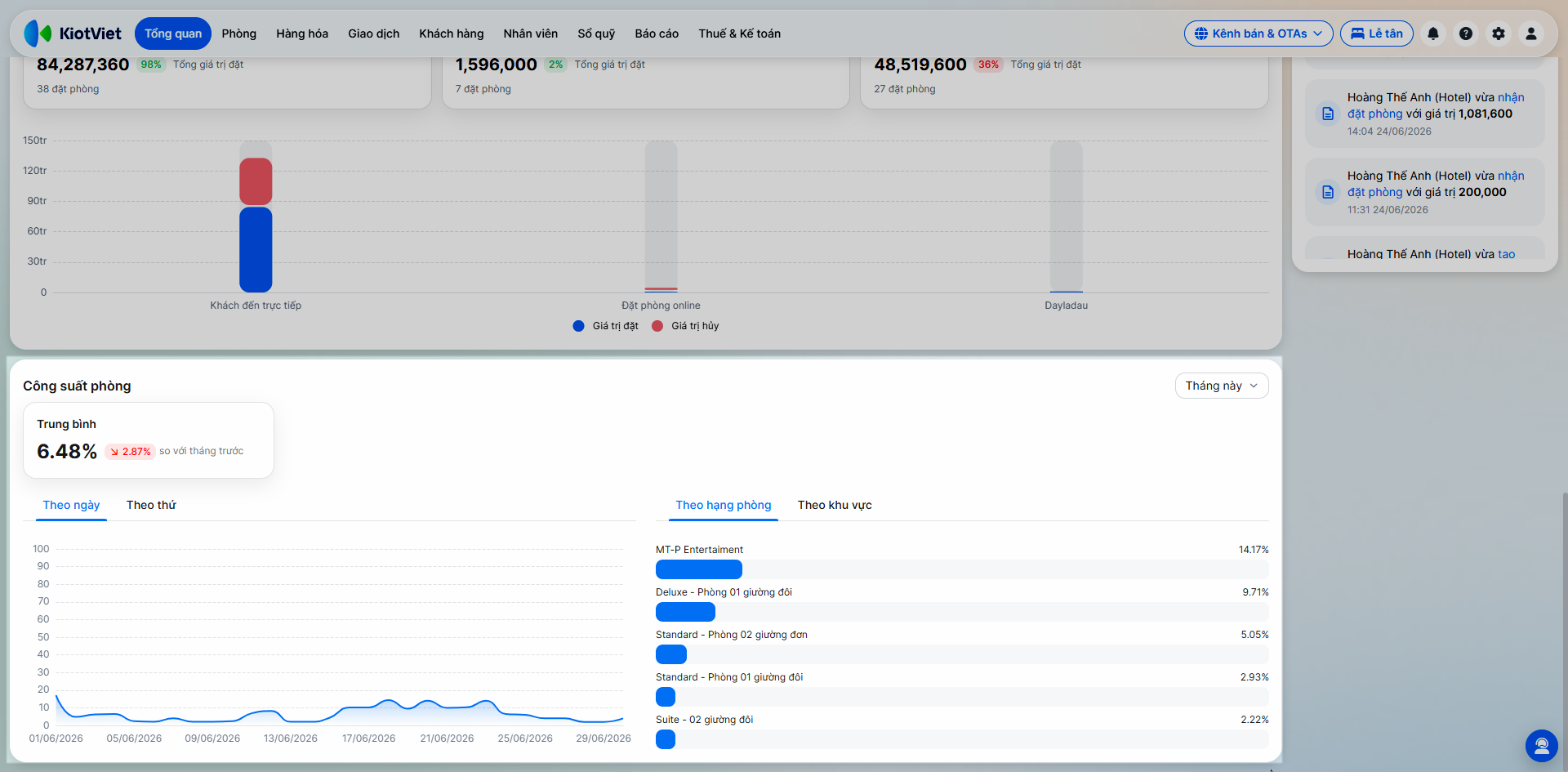This screenshot has width=1568, height=772.
Task: Click the Lễ tân button
Action: pyautogui.click(x=1377, y=33)
